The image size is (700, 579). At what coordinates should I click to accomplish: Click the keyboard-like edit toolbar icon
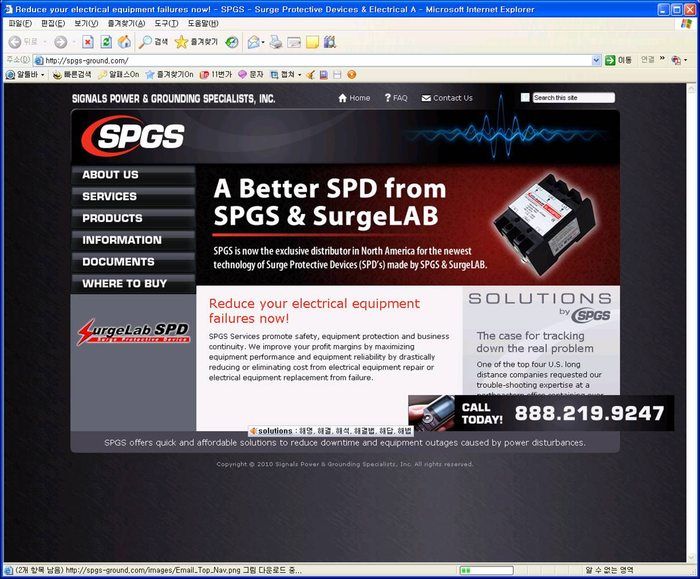pyautogui.click(x=294, y=42)
